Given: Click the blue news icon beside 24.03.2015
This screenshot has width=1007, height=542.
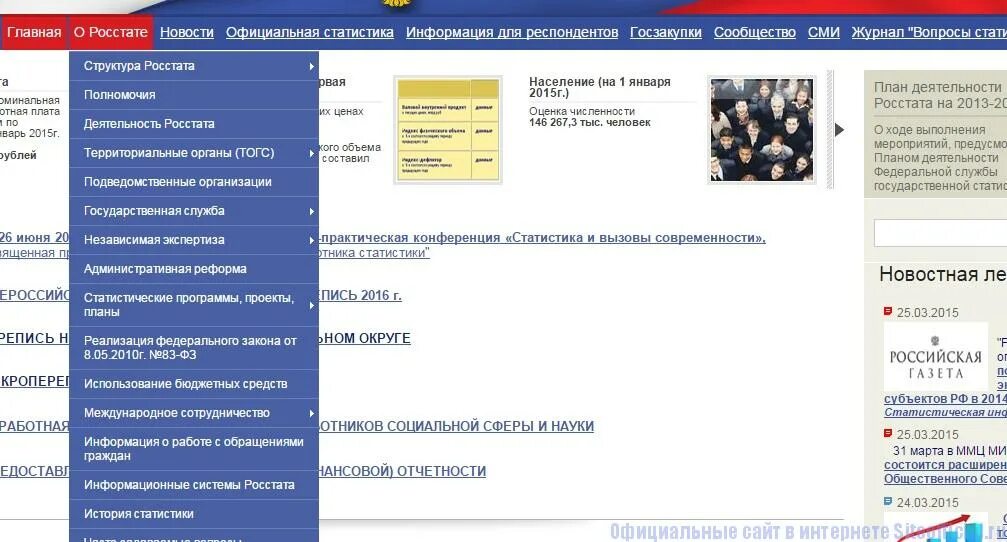Looking at the screenshot, I should click(888, 502).
